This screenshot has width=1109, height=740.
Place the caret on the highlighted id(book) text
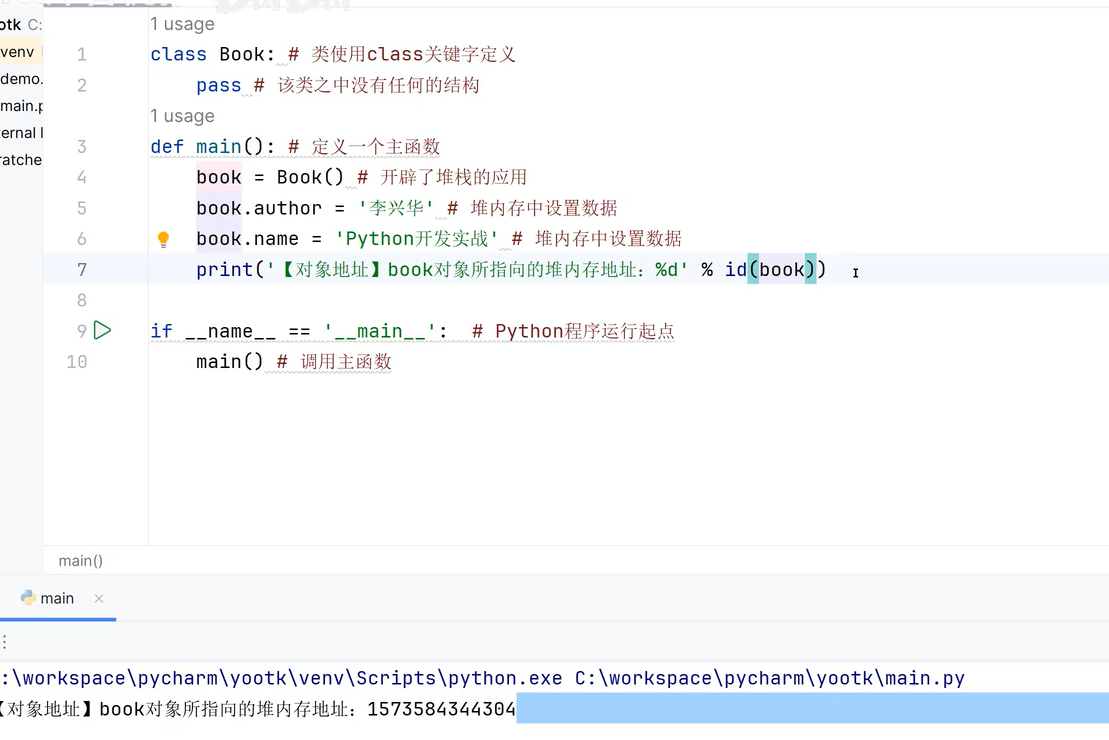[781, 269]
